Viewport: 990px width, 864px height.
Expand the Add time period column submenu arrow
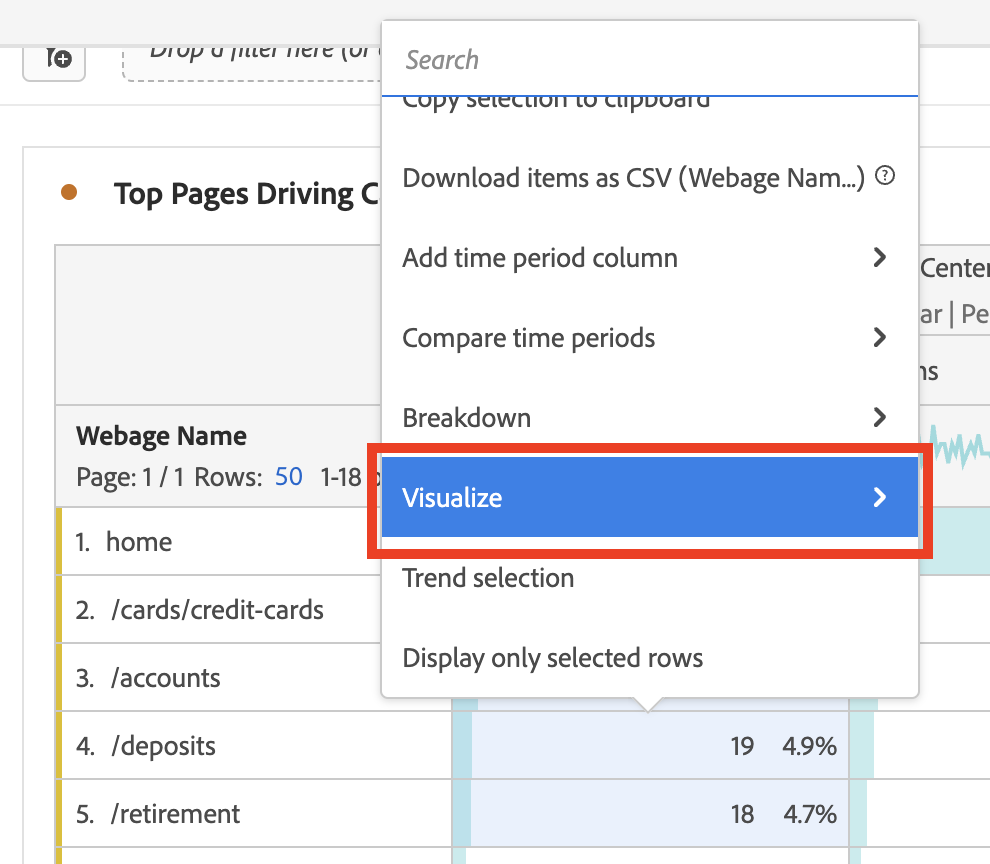(x=880, y=257)
